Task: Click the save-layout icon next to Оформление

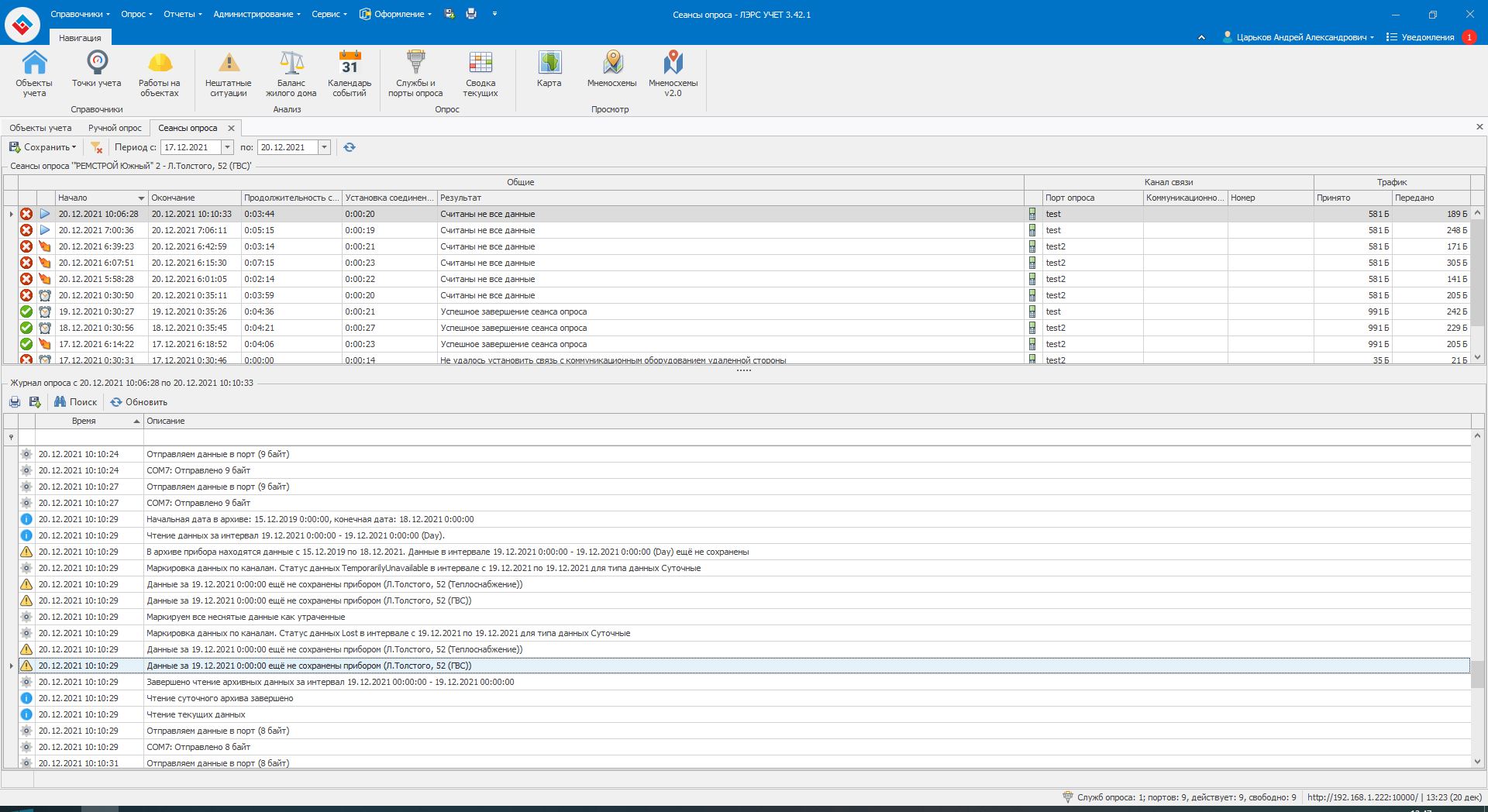Action: point(449,14)
